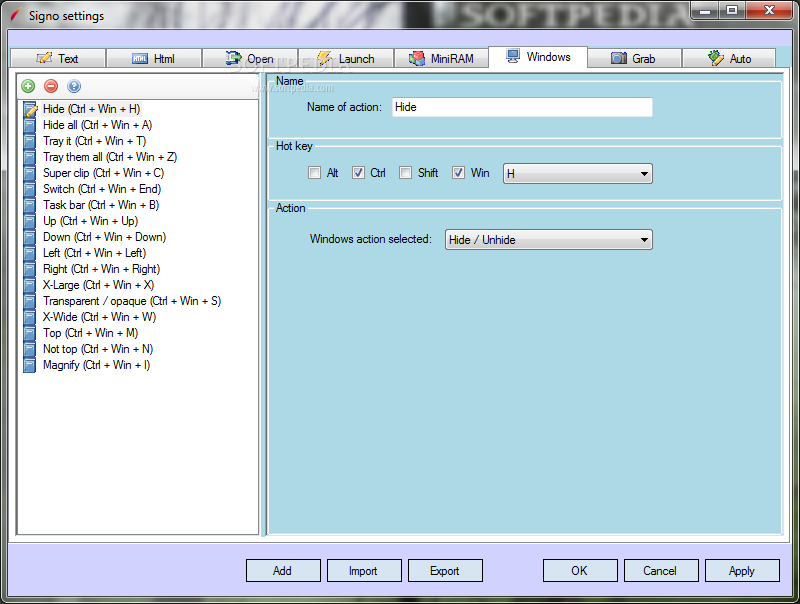The image size is (800, 604).
Task: Click the icon next to Left entry
Action: 30,253
